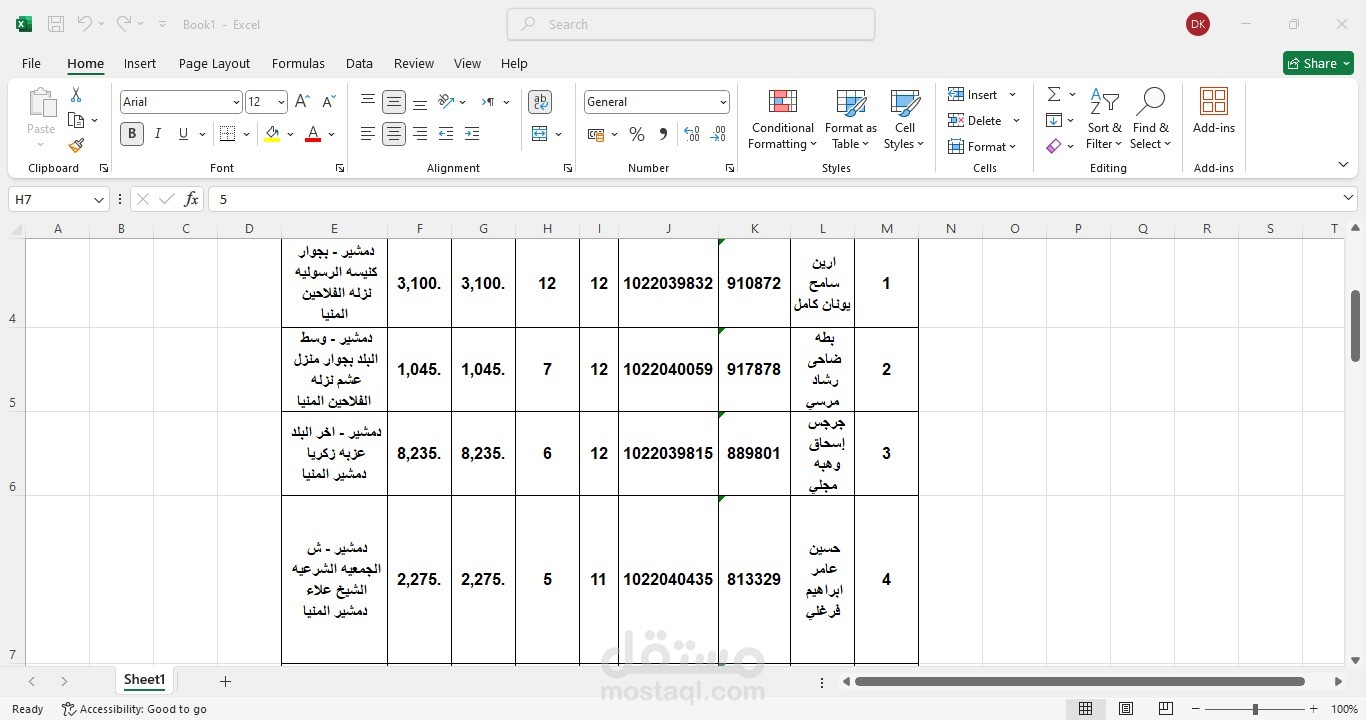Click the Copy icon in Clipboard

coord(76,120)
